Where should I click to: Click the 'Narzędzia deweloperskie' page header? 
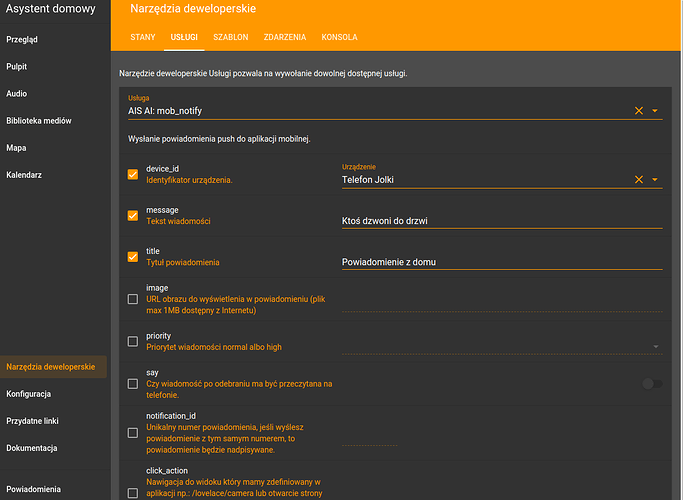pyautogui.click(x=193, y=9)
